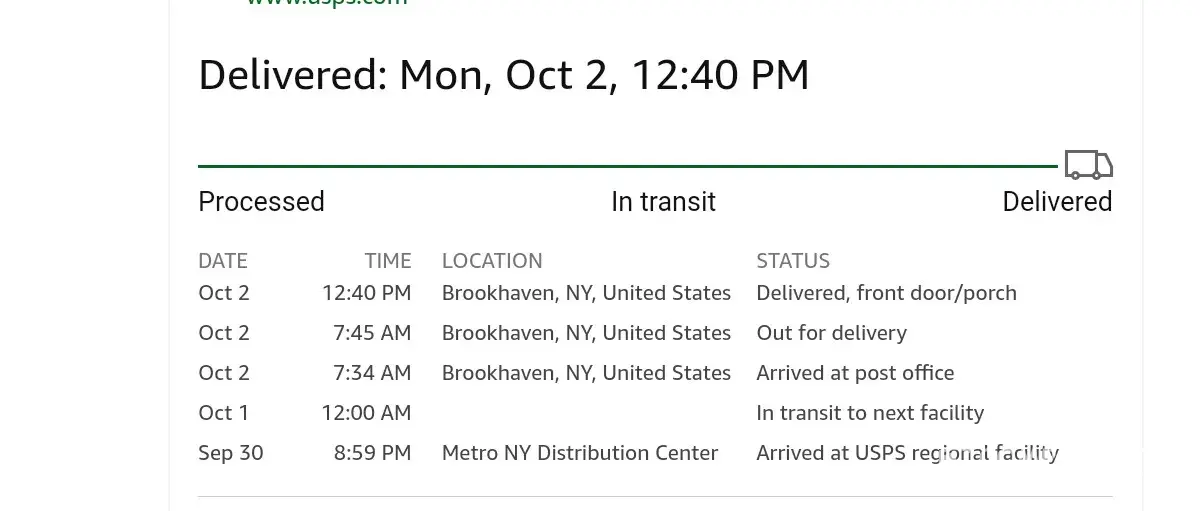Select the Arrived at post office status
The height and width of the screenshot is (511, 1200).
pos(855,373)
